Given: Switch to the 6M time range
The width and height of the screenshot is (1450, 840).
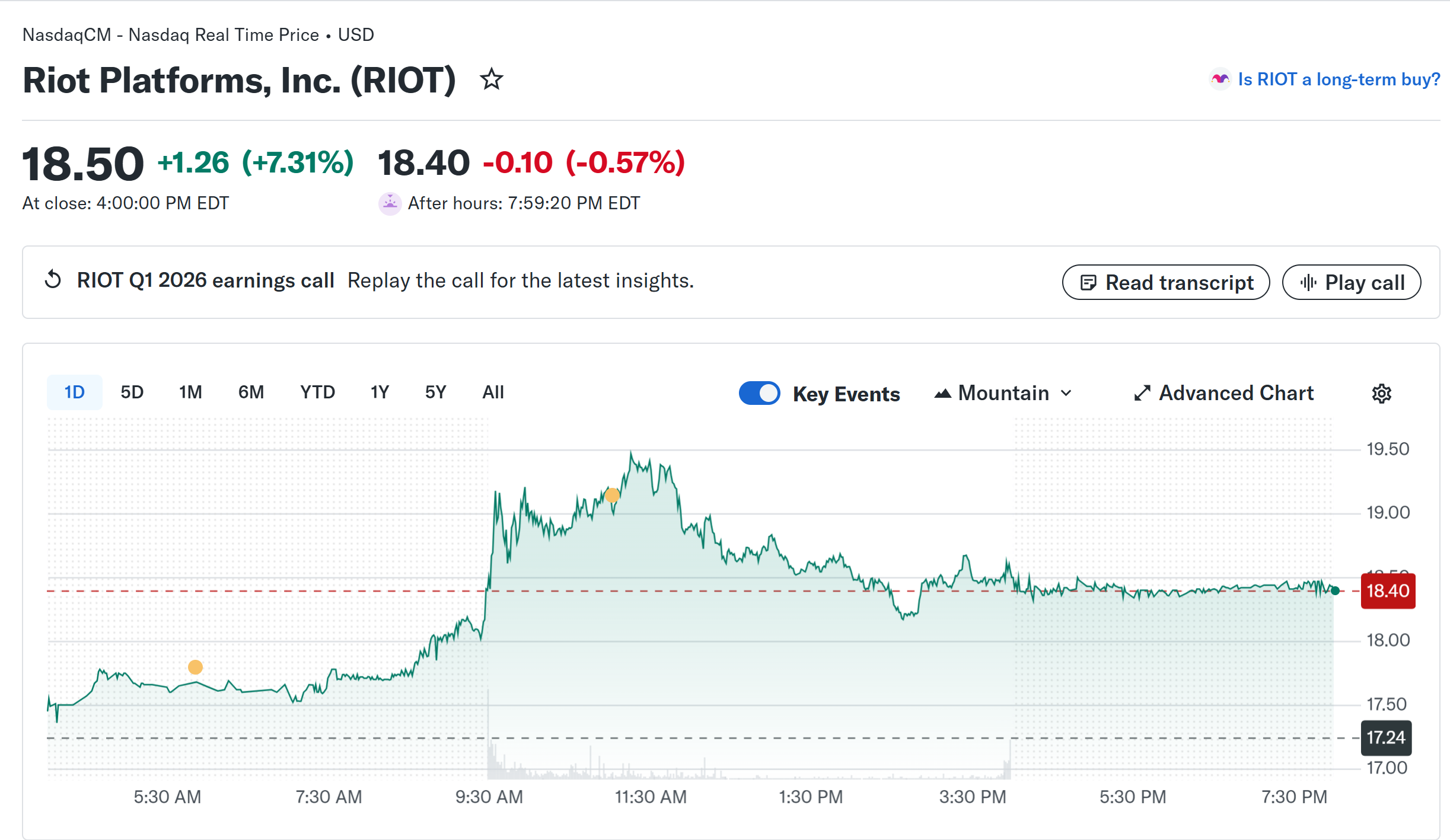Looking at the screenshot, I should pyautogui.click(x=251, y=392).
